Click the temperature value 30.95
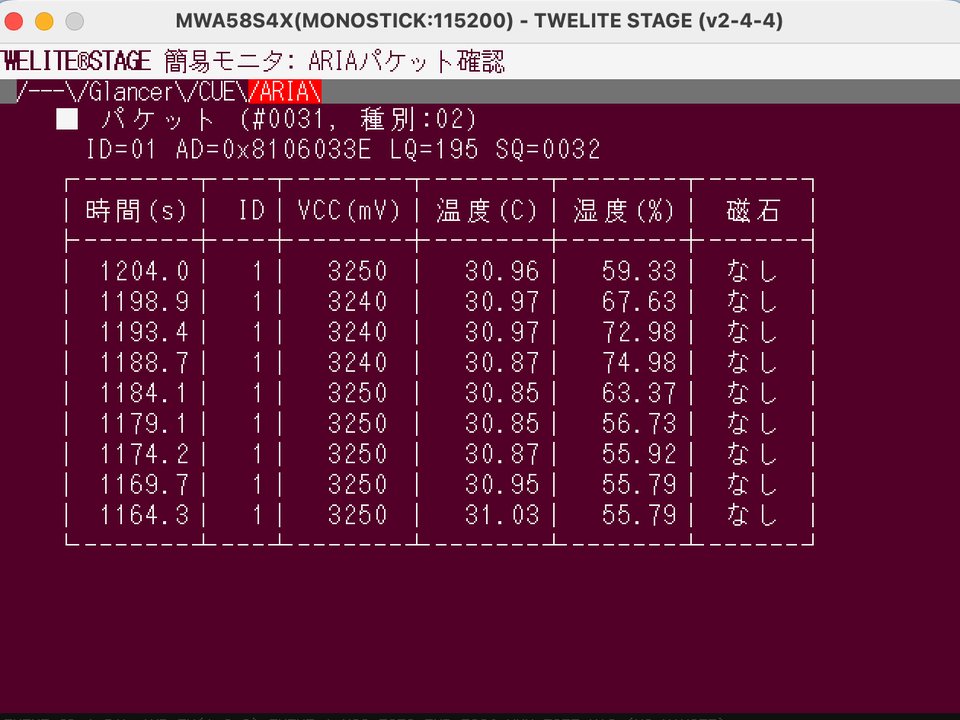The image size is (960, 720). 502,485
